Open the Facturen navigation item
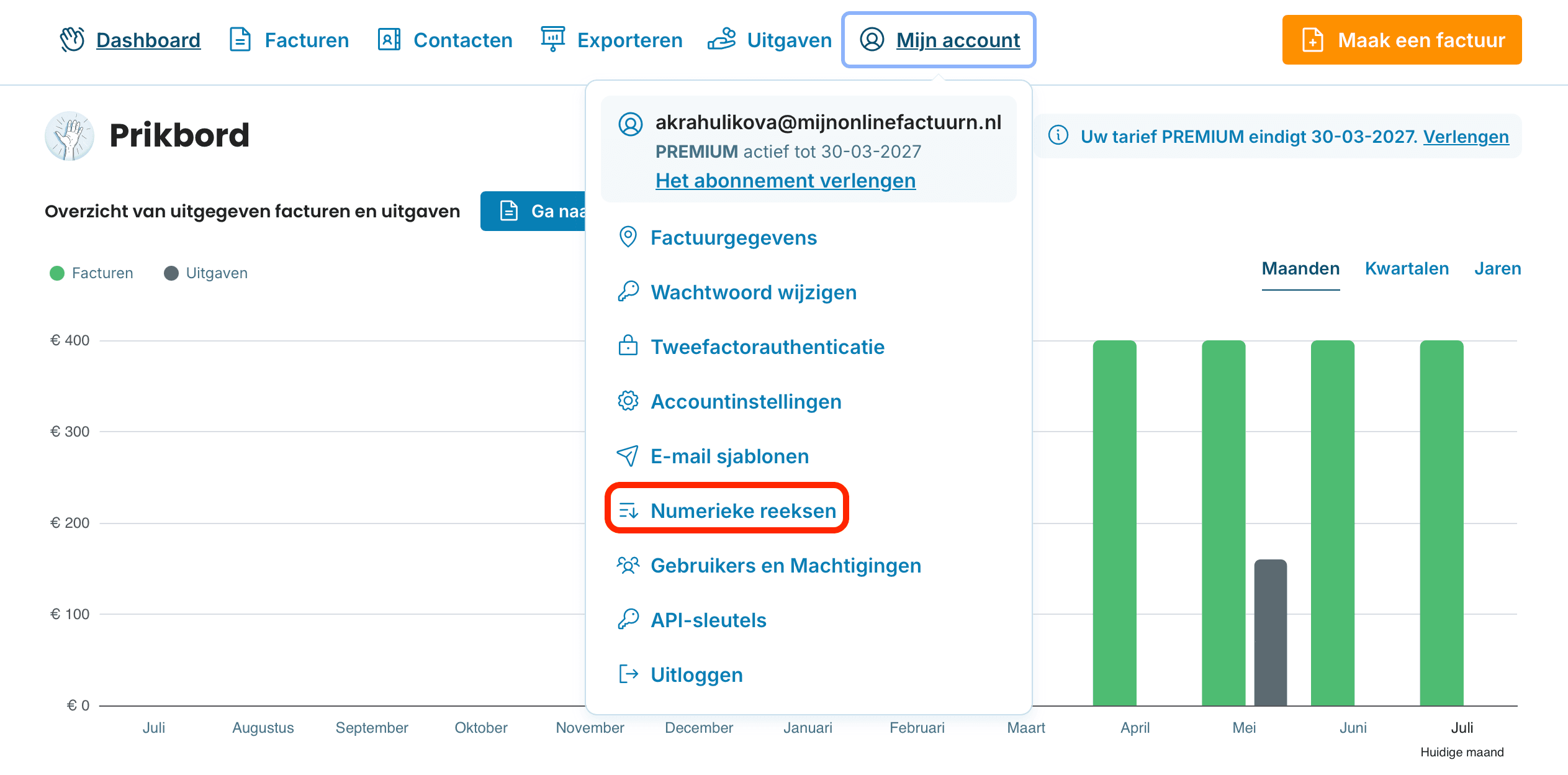The image size is (1568, 775). 289,40
